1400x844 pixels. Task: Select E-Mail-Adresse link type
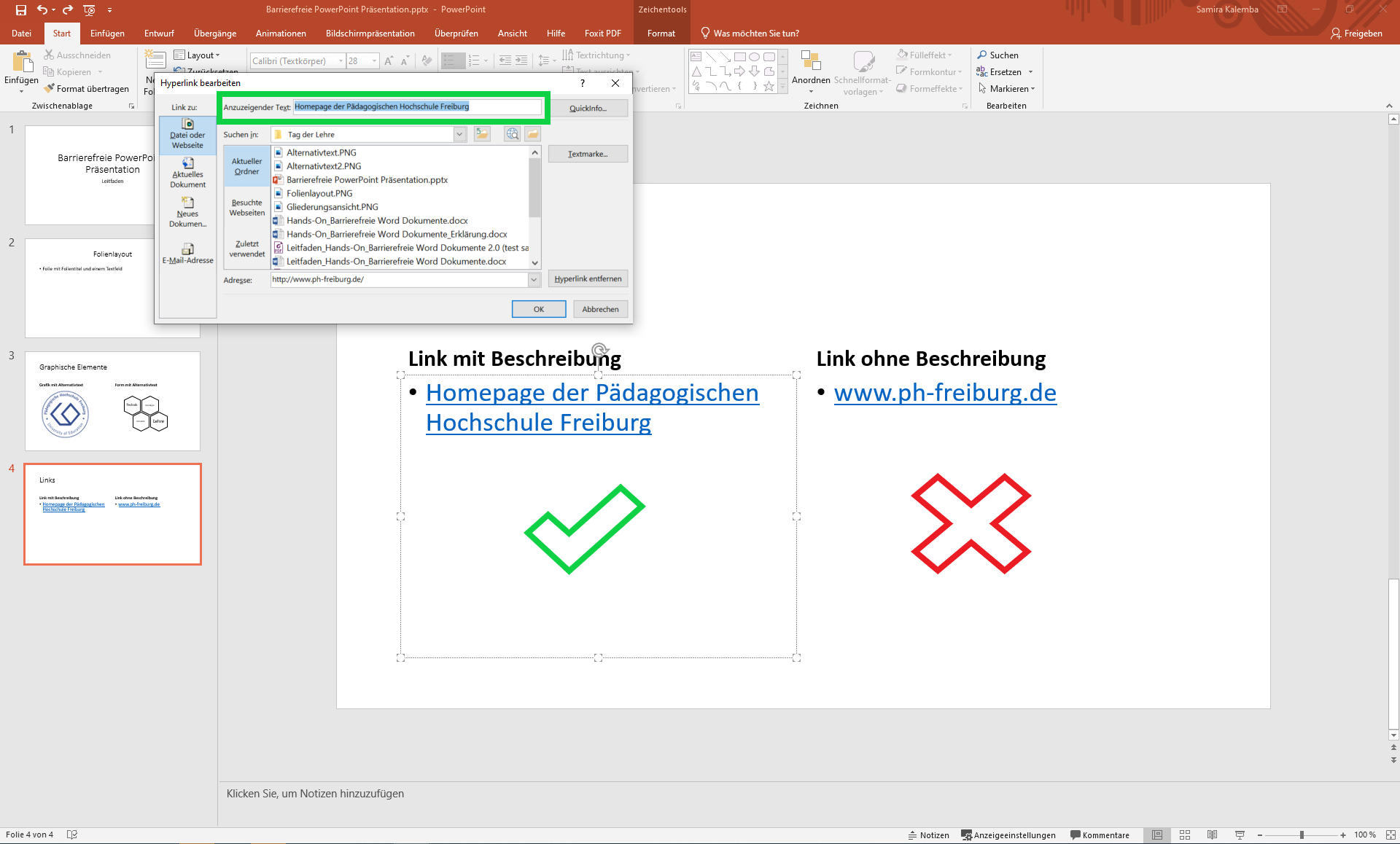[x=187, y=254]
